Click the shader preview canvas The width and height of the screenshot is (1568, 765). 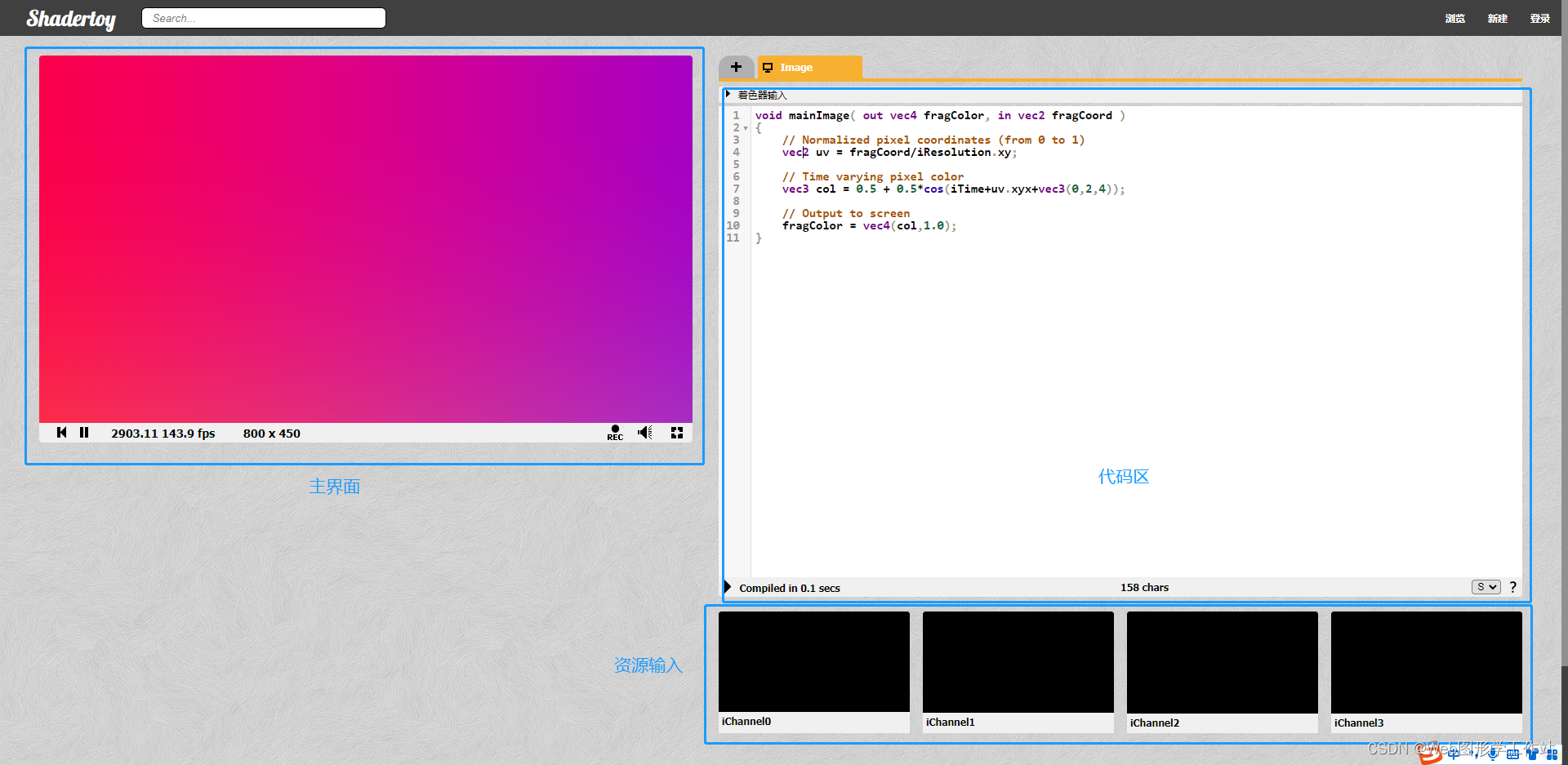point(366,239)
